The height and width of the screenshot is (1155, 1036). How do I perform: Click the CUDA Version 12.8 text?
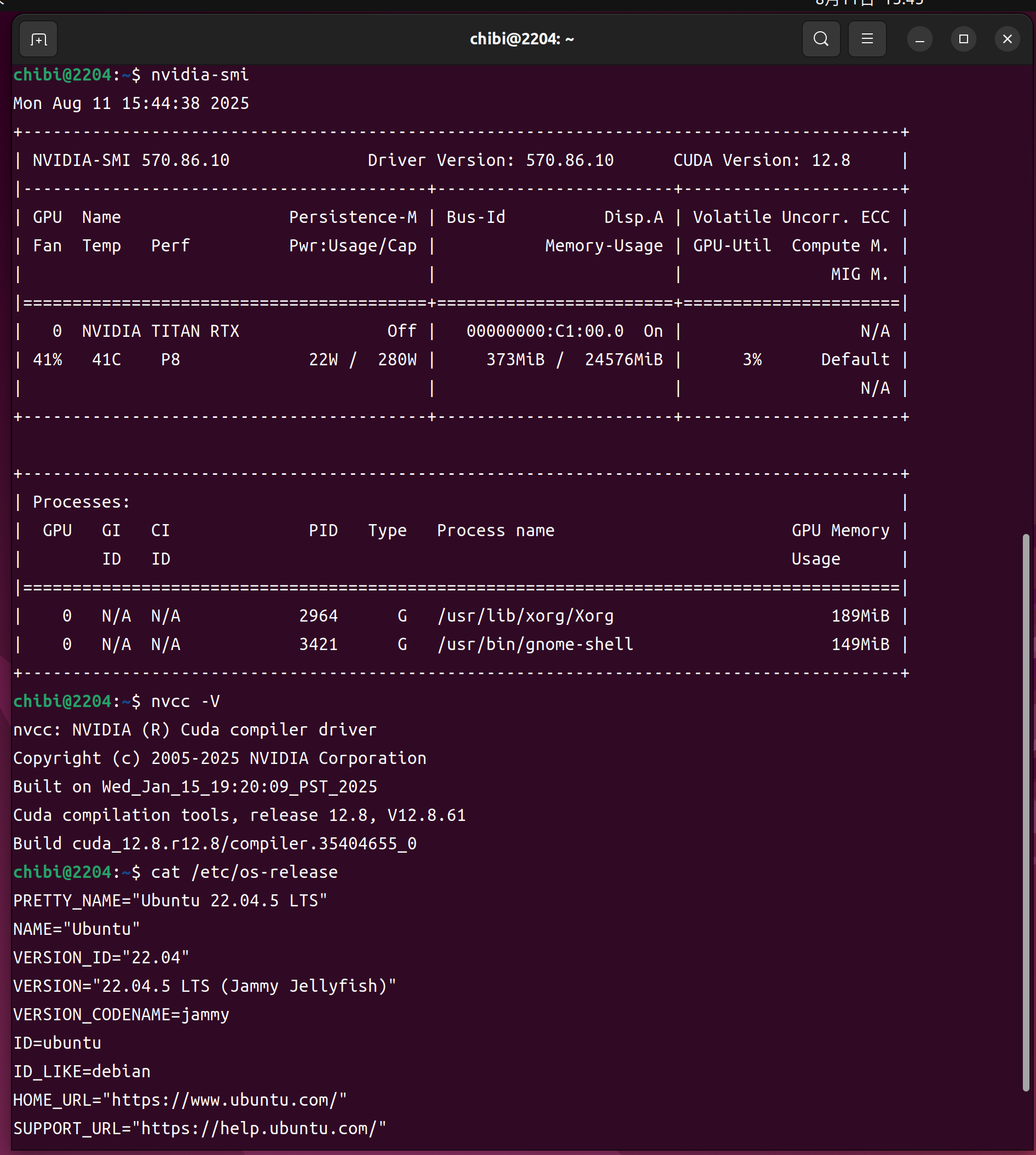[x=761, y=160]
